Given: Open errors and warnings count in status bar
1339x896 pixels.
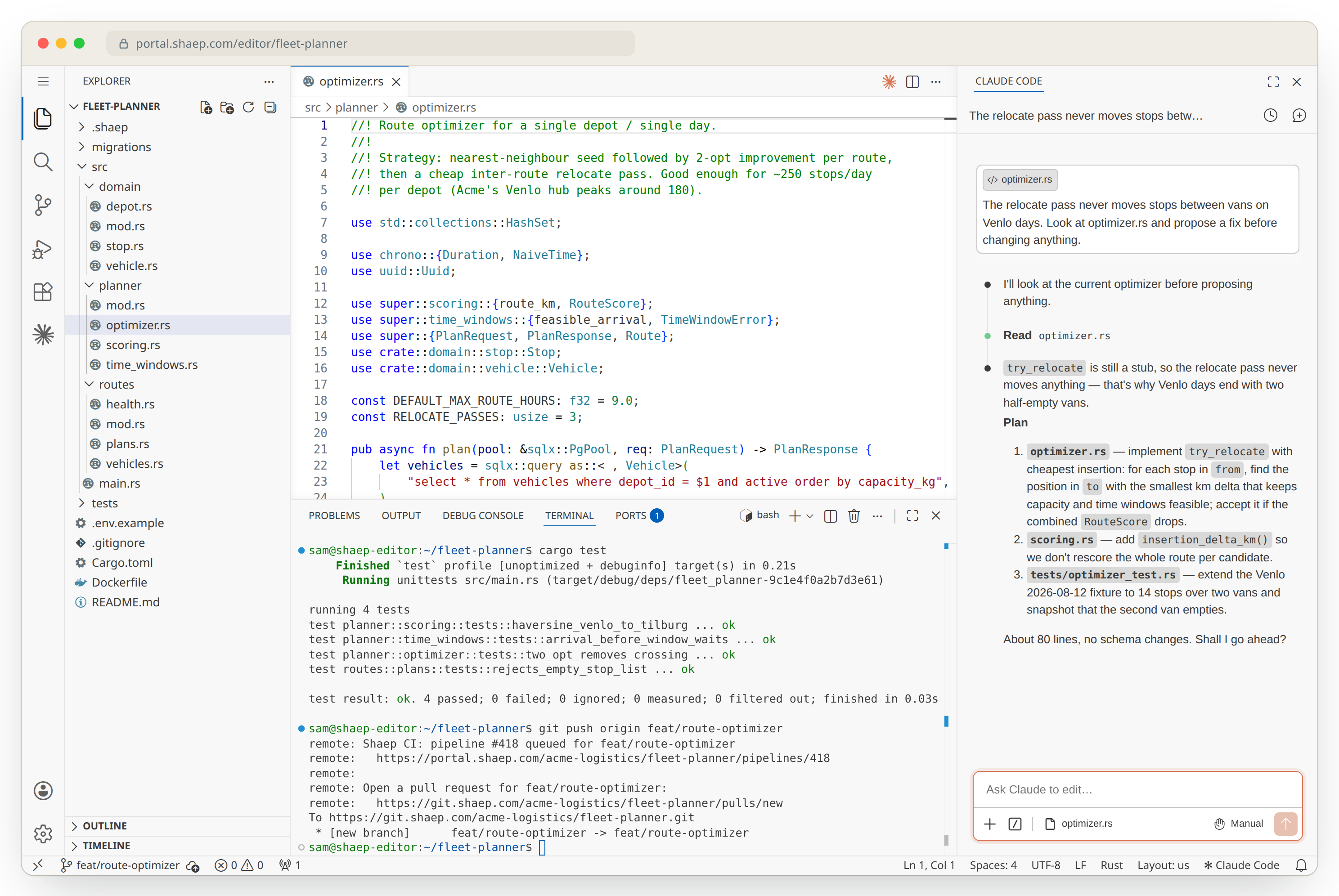Looking at the screenshot, I should 239,865.
